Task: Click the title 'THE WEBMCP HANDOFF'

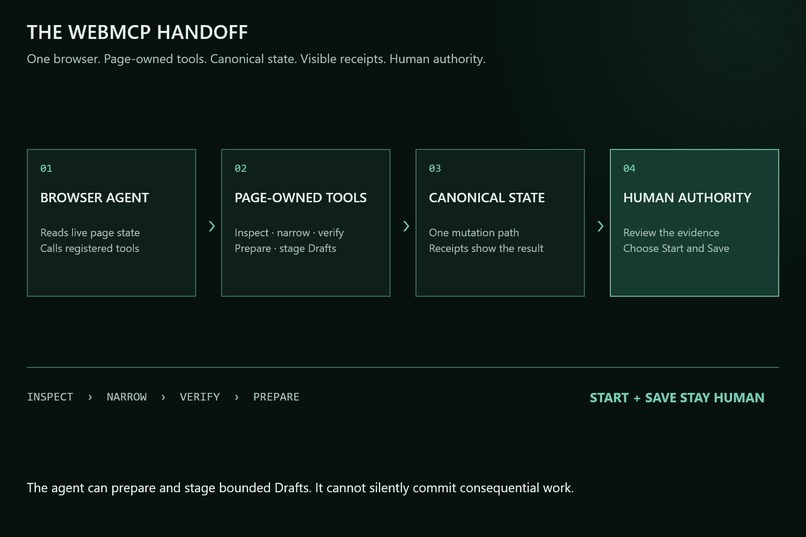Action: click(137, 32)
